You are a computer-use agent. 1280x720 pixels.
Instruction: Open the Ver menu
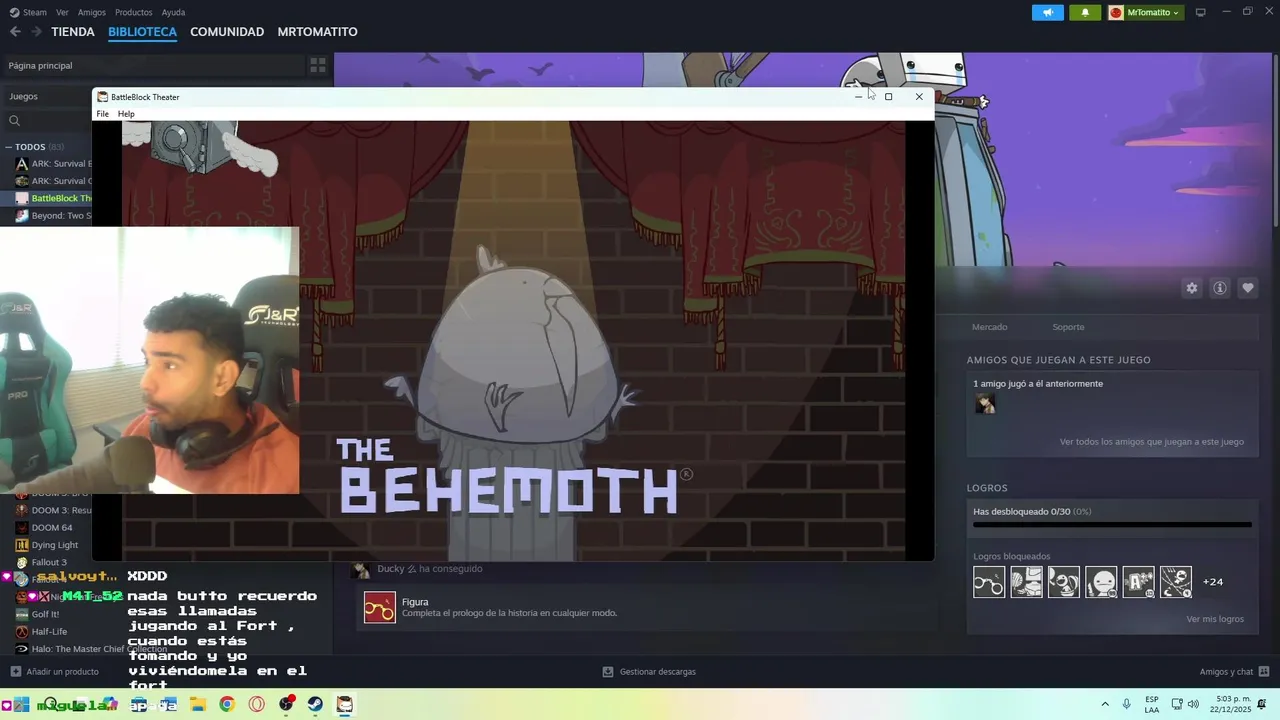pyautogui.click(x=63, y=12)
